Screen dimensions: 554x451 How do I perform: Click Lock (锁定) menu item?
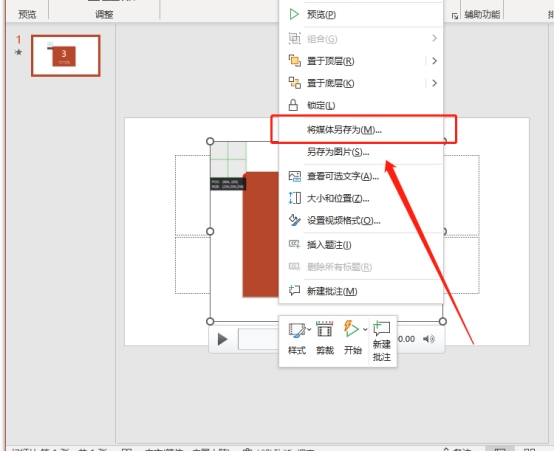(x=361, y=105)
